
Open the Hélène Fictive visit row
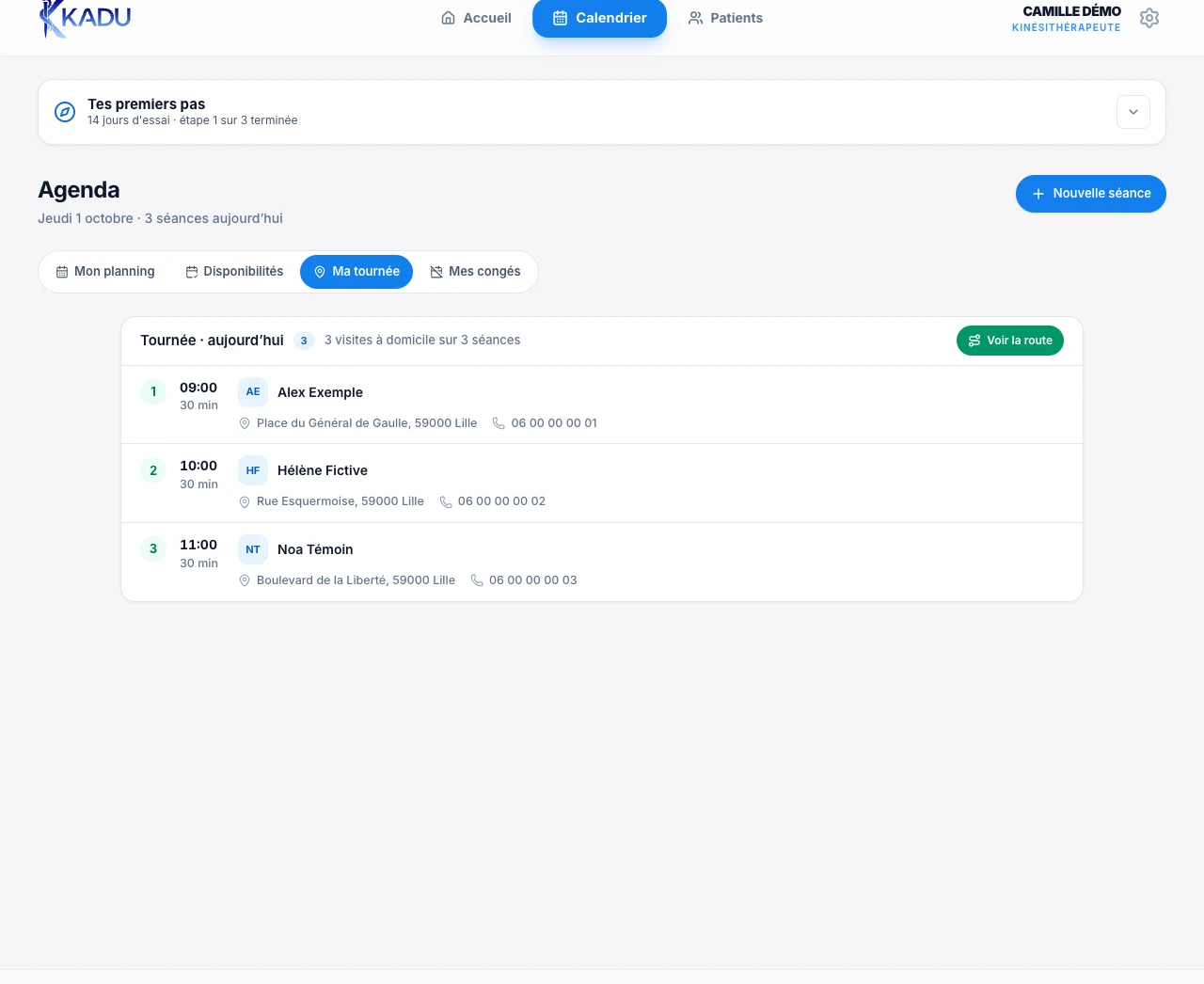pyautogui.click(x=602, y=484)
